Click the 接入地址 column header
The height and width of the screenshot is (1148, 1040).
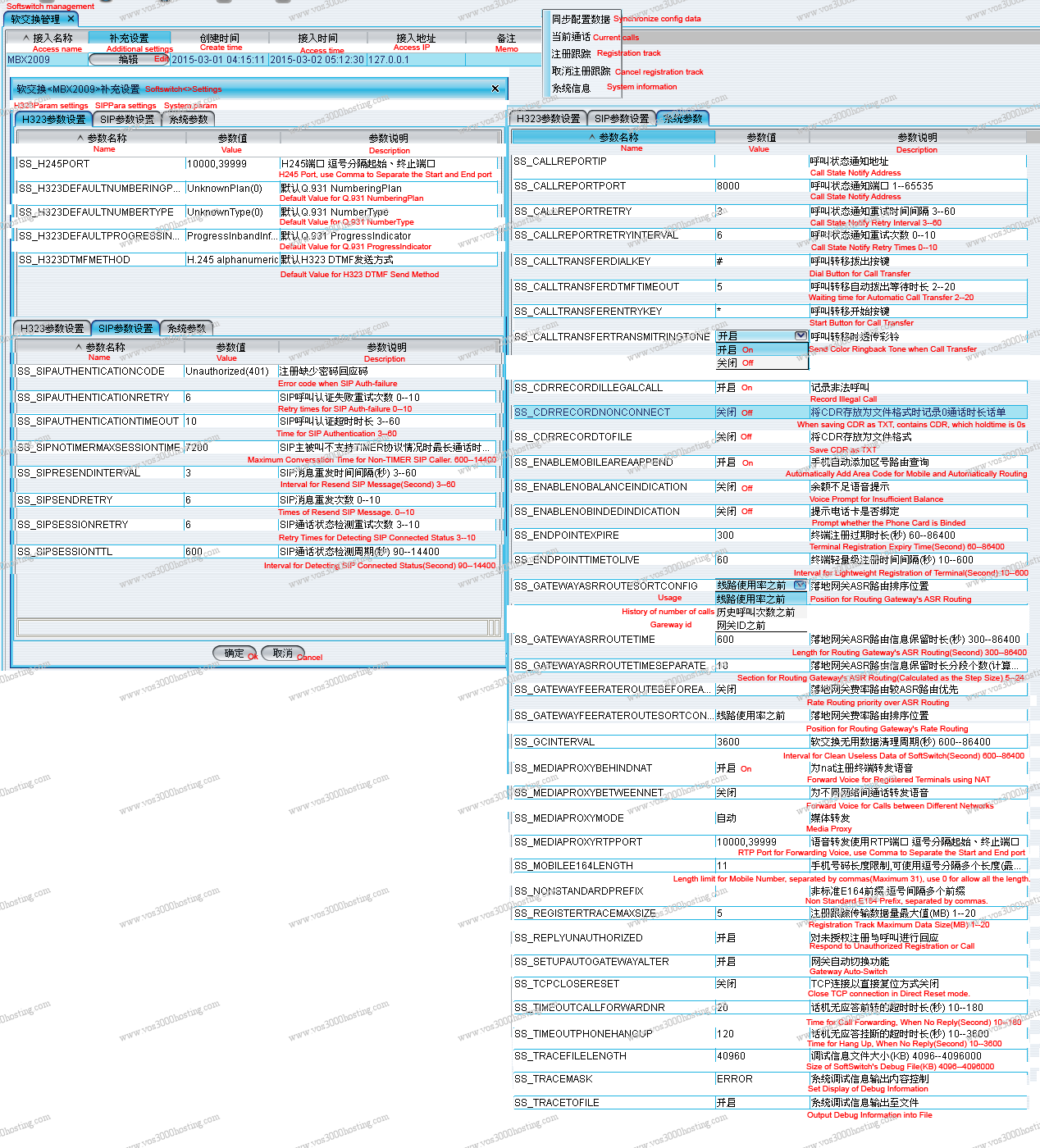point(416,38)
